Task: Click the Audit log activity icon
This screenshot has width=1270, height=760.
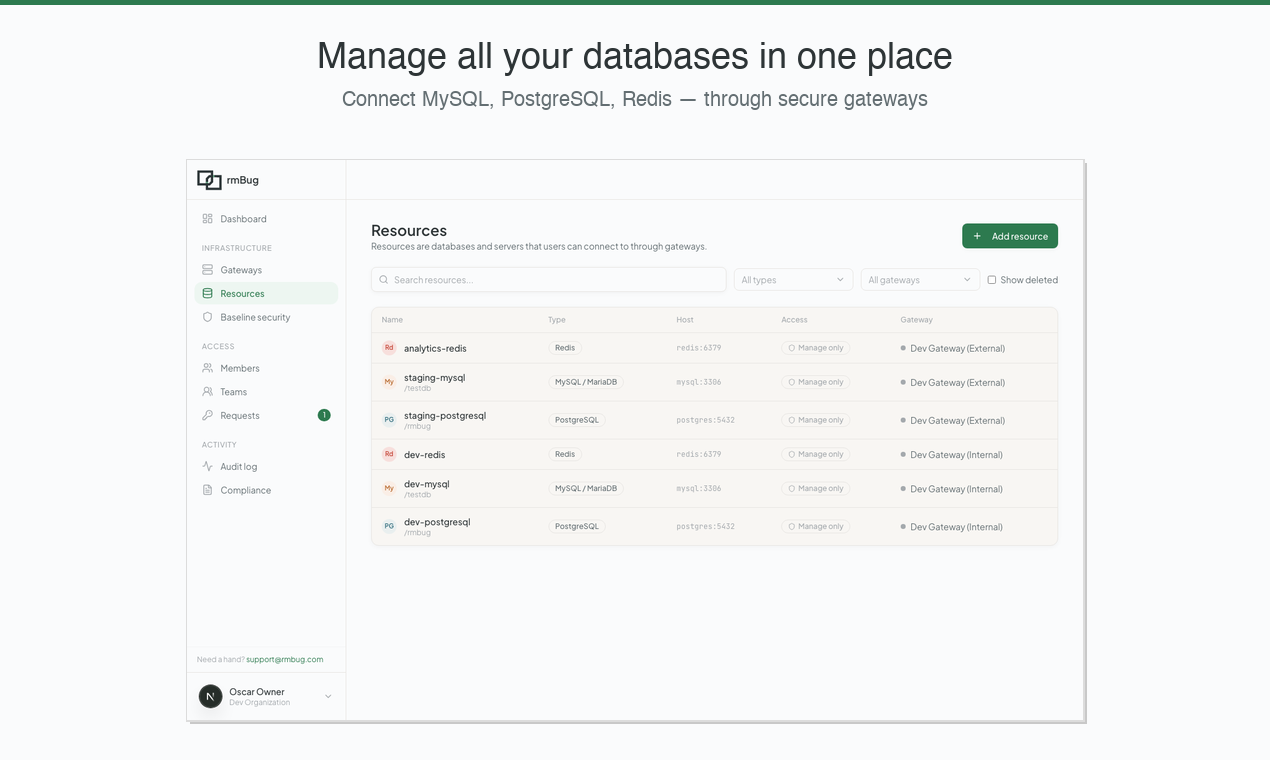Action: pyautogui.click(x=207, y=466)
